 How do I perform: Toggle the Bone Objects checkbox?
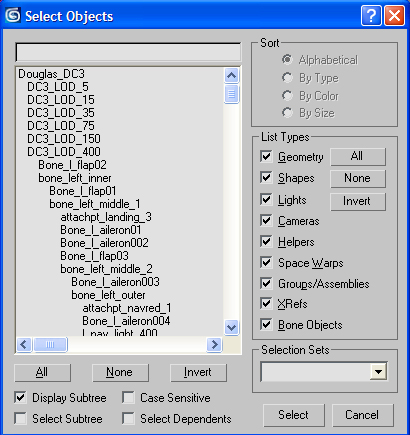[266, 325]
